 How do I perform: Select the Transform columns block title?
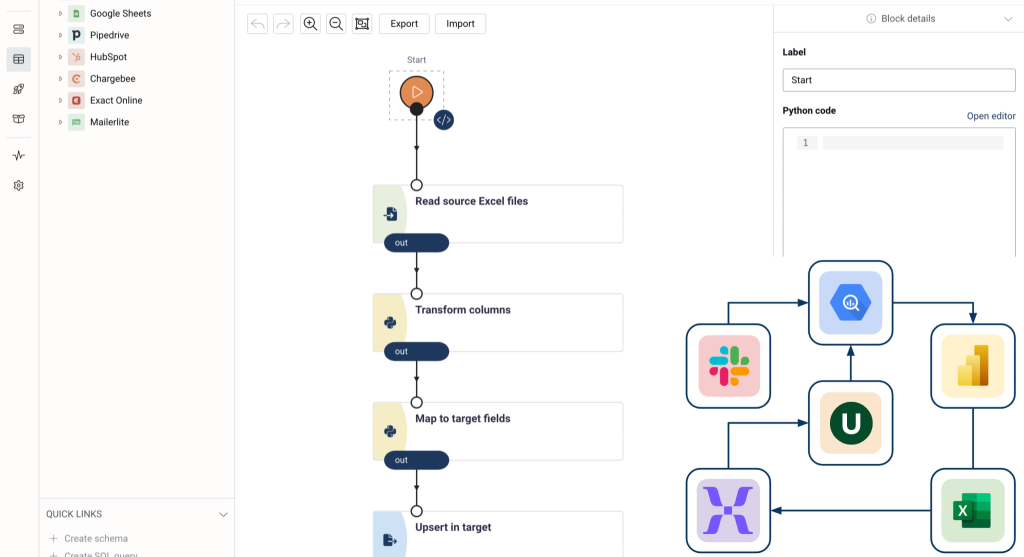(463, 310)
